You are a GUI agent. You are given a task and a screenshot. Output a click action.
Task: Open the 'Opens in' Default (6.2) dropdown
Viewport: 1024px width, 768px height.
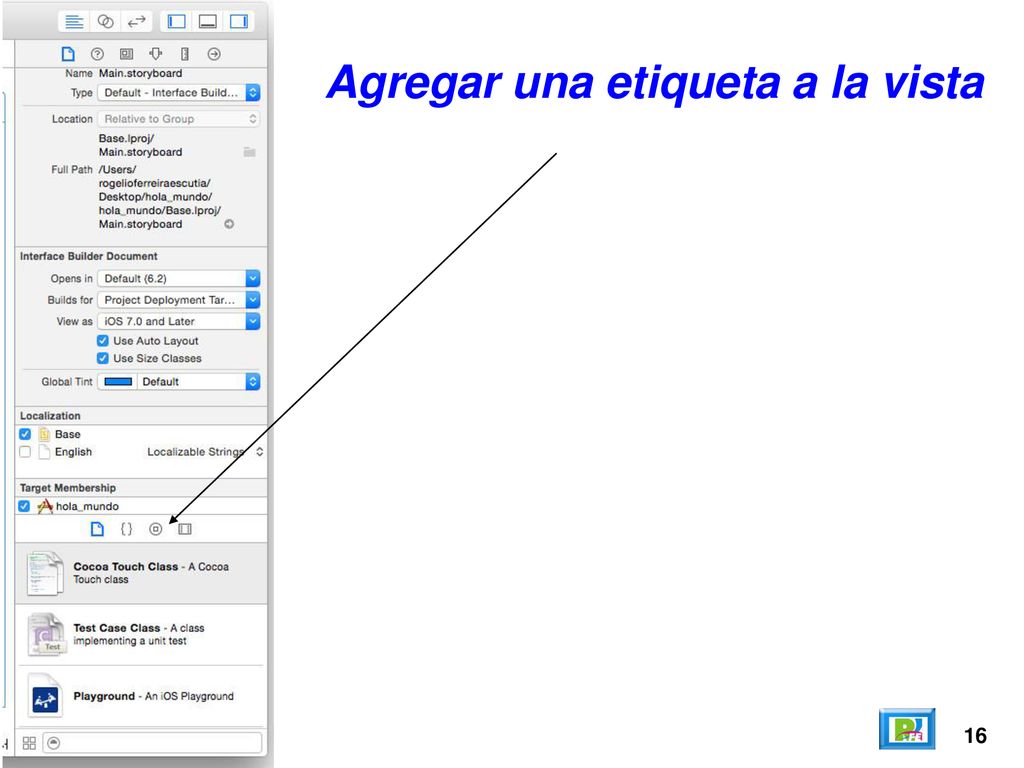point(179,279)
